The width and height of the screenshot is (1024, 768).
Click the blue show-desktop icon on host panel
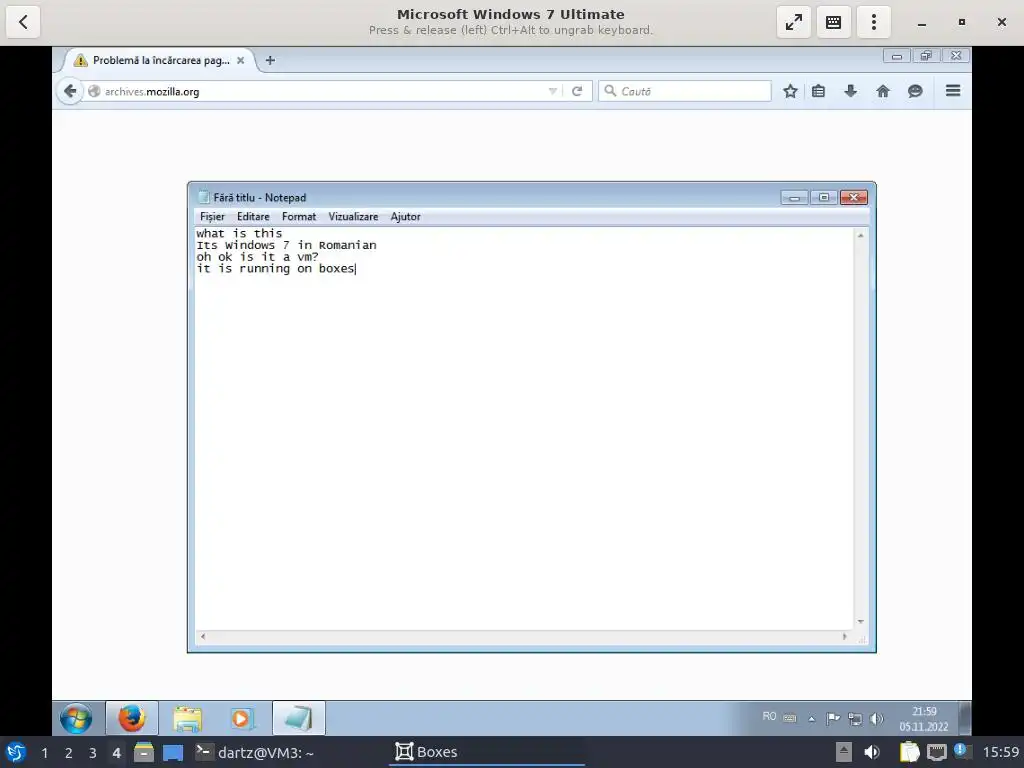[172, 753]
